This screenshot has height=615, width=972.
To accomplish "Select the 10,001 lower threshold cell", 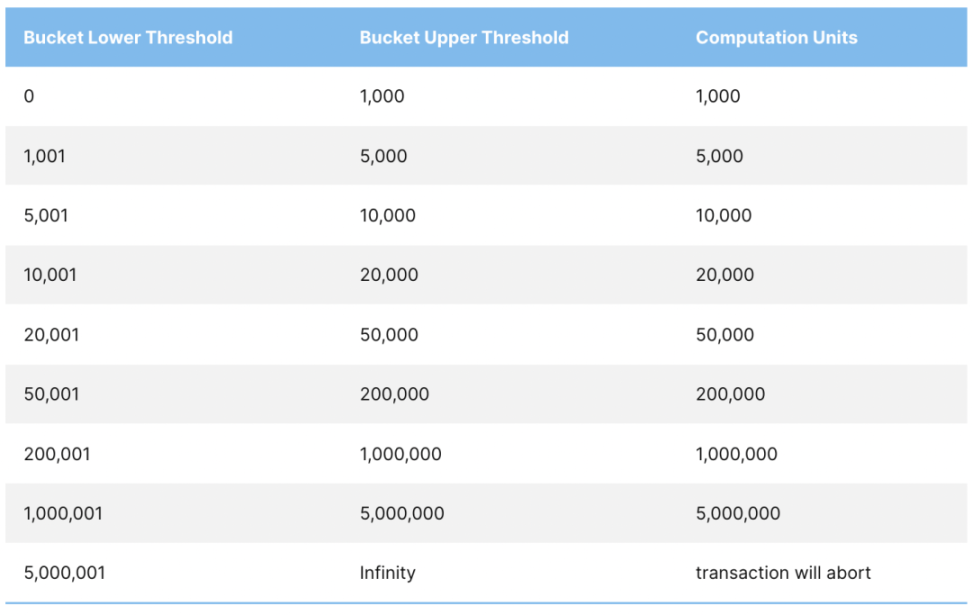I will 50,275.
